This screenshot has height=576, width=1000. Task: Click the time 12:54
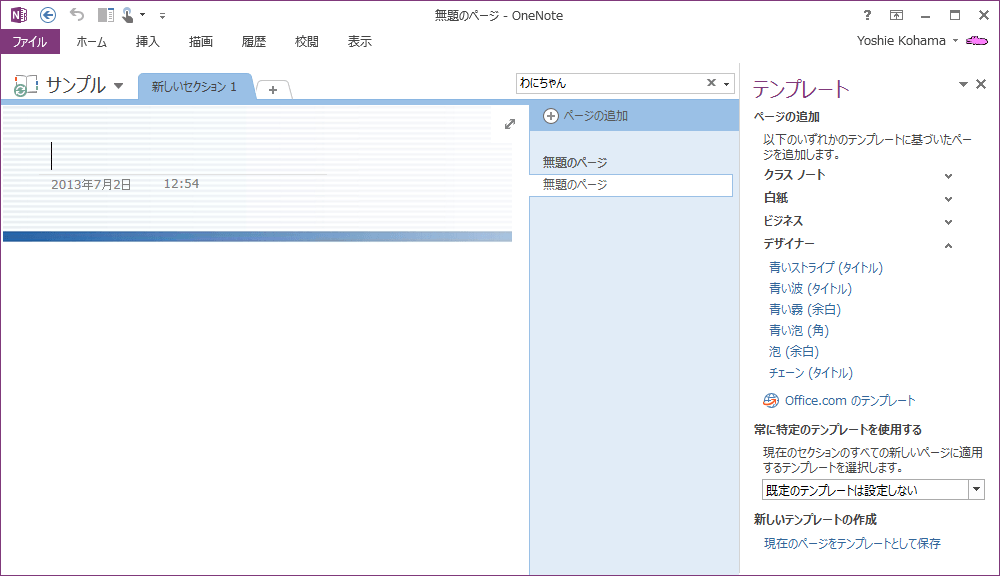pos(181,184)
